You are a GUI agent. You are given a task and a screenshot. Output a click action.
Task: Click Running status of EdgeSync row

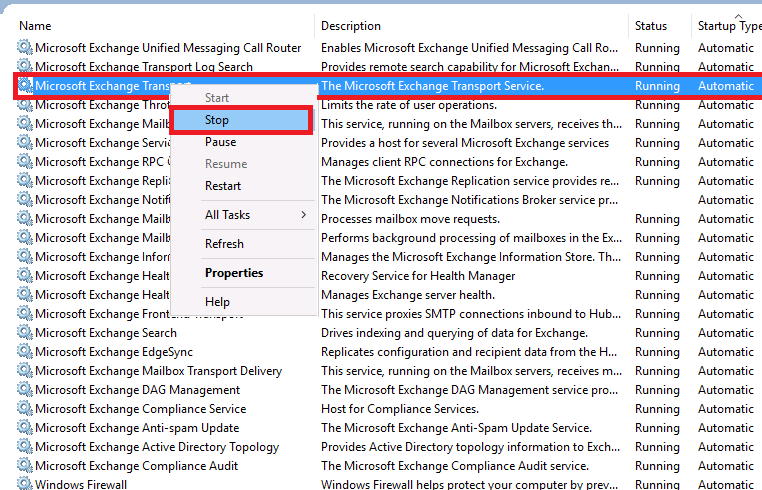point(657,352)
